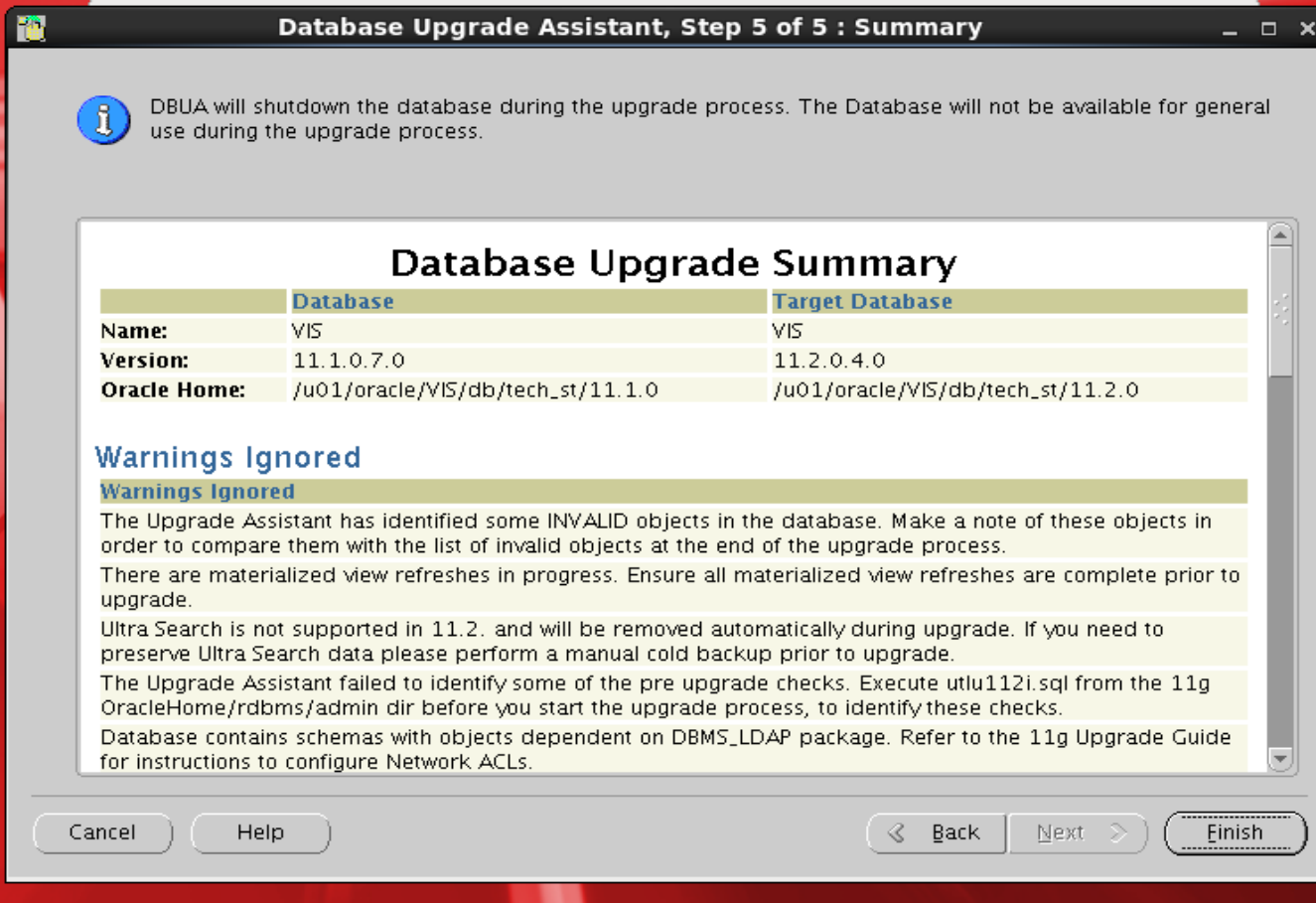1316x903 pixels.
Task: Click the scrollbar up arrow
Action: (x=1280, y=235)
